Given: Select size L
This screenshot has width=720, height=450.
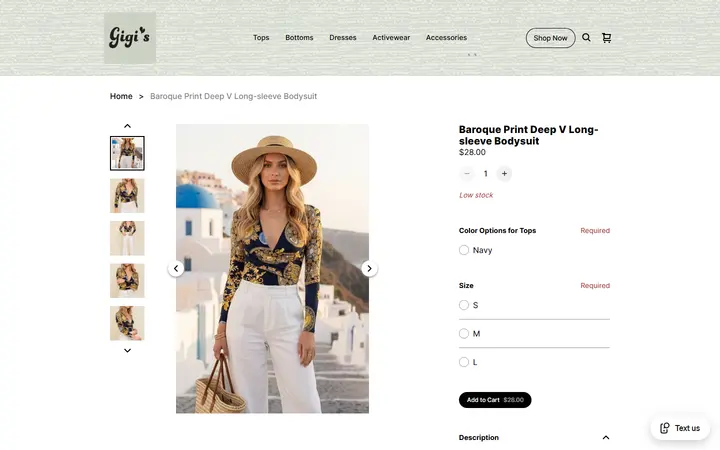Looking at the screenshot, I should 464,362.
